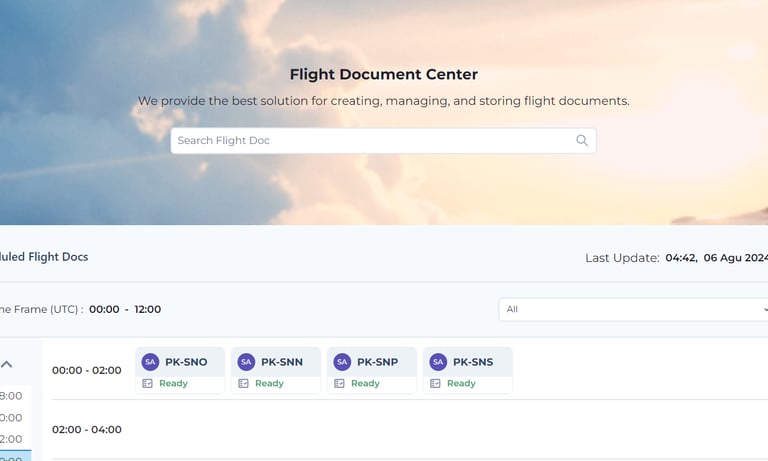Click the document icon under PK-SNP

[x=339, y=384]
